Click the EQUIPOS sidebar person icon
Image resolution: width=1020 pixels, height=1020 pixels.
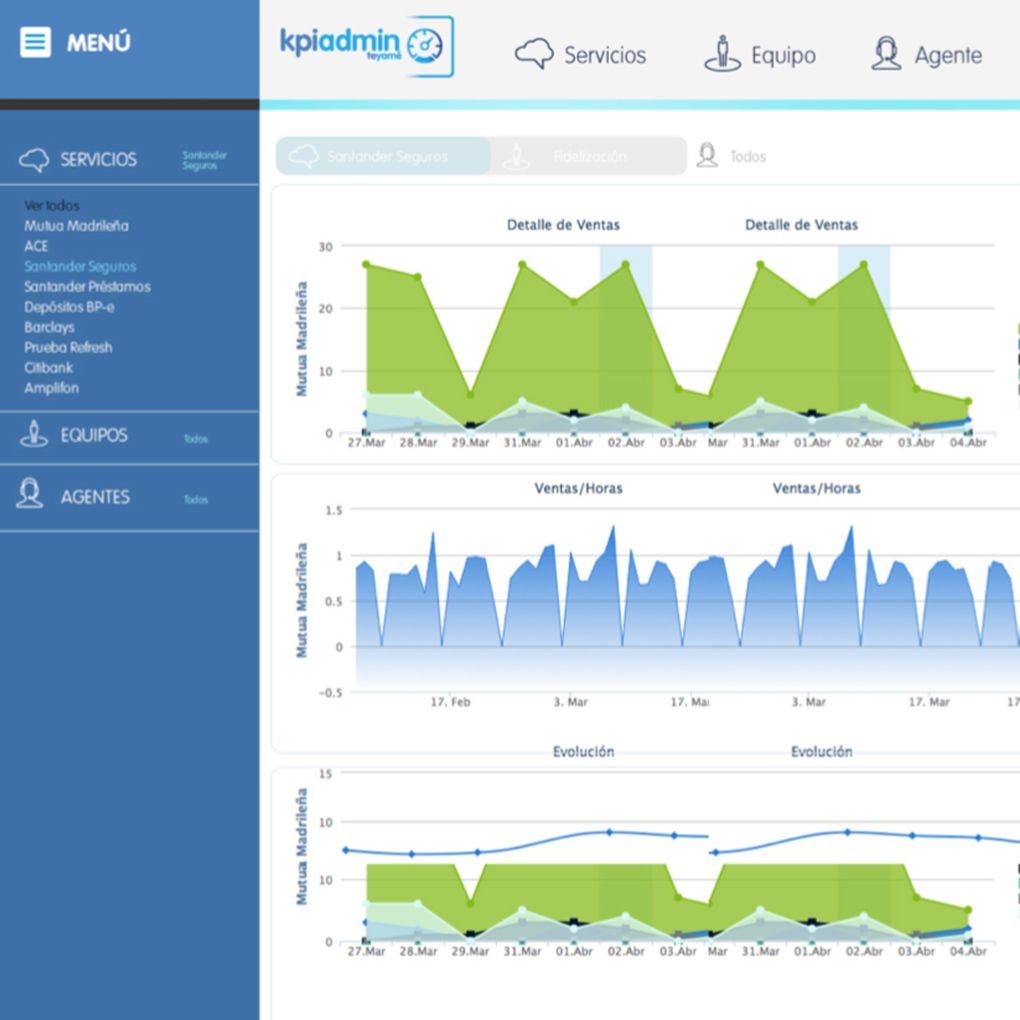(34, 435)
